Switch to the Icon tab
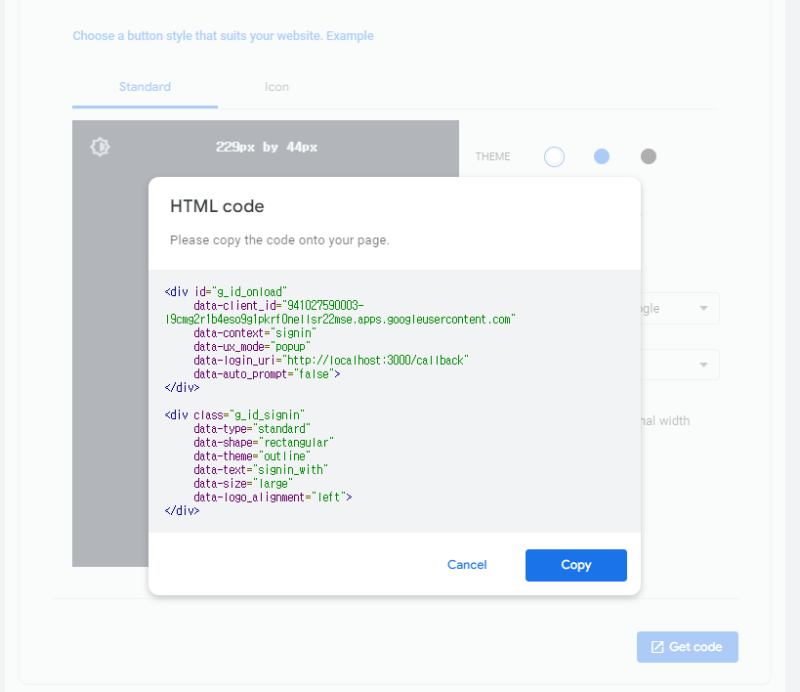This screenshot has width=800, height=692. [277, 87]
